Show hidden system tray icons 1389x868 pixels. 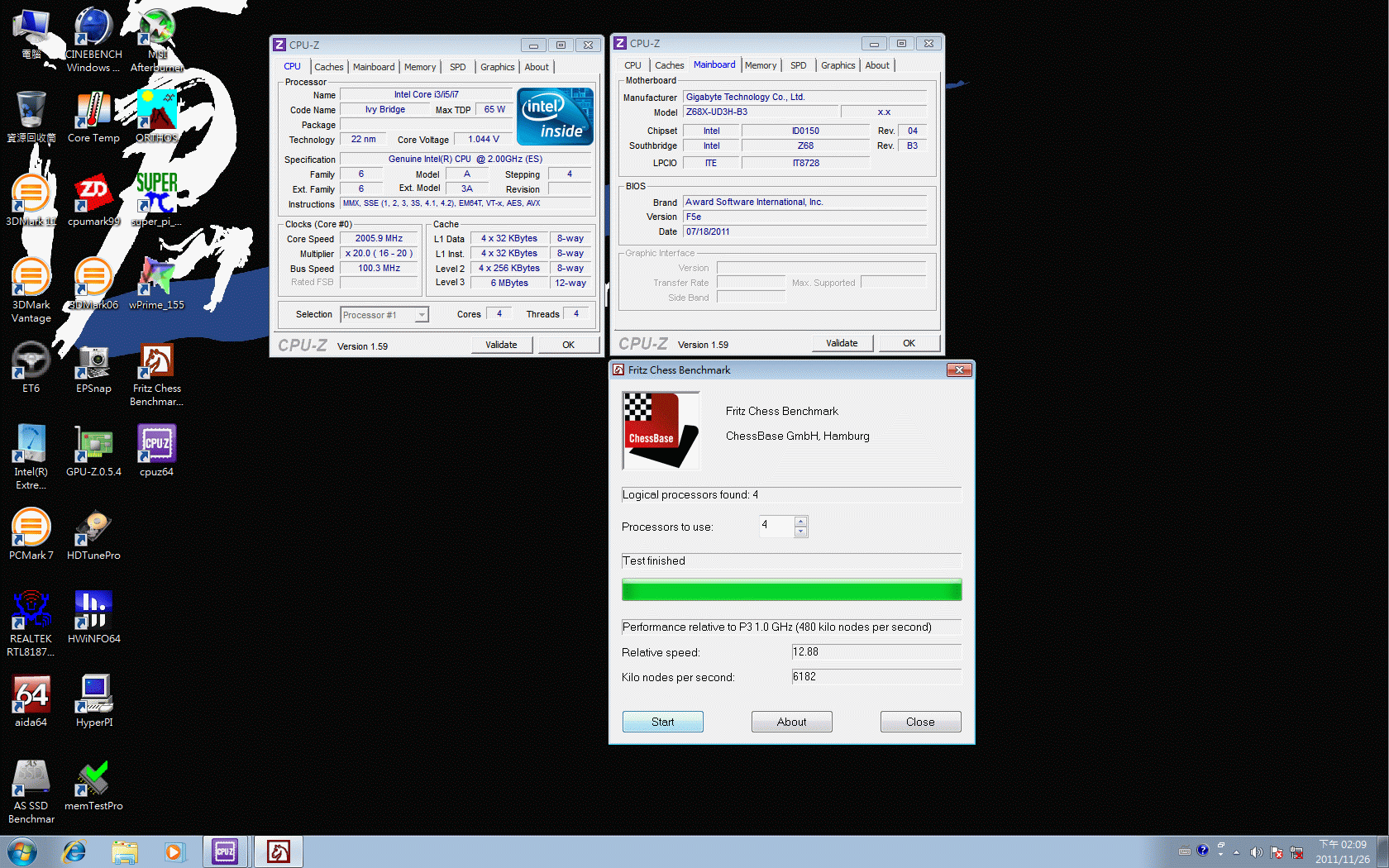1237,851
